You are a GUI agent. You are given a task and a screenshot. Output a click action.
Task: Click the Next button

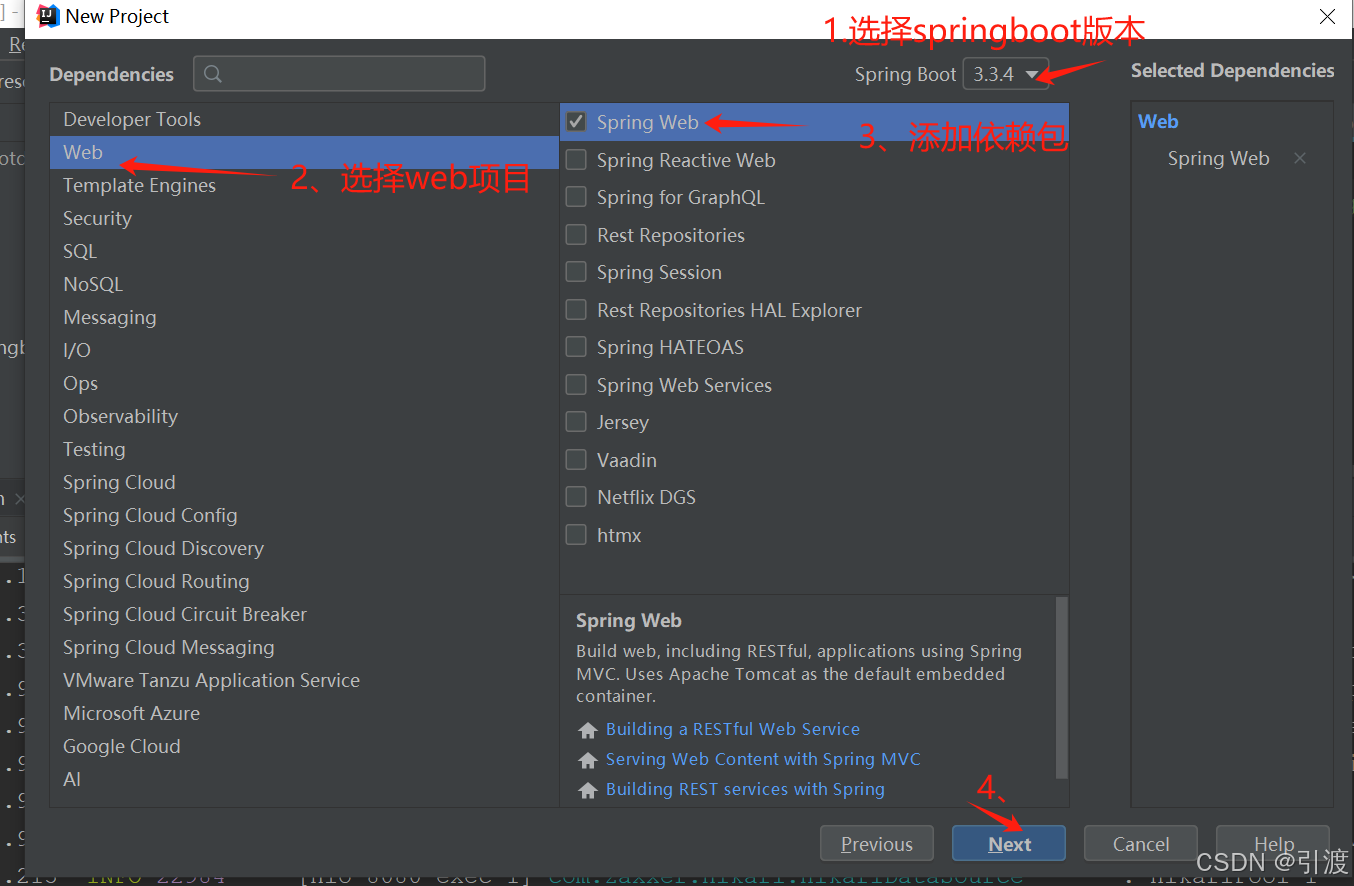1009,844
